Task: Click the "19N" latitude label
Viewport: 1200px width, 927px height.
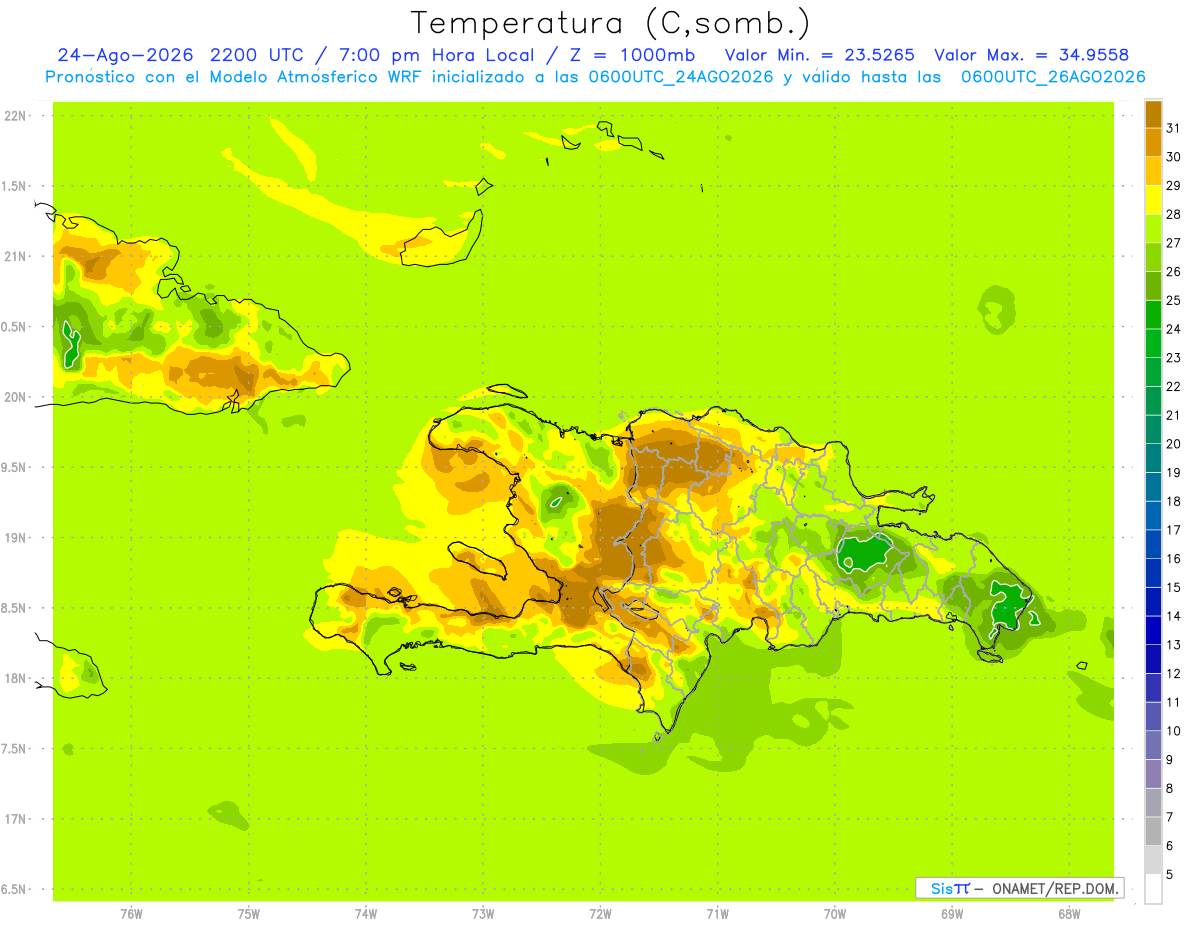Action: (x=16, y=537)
